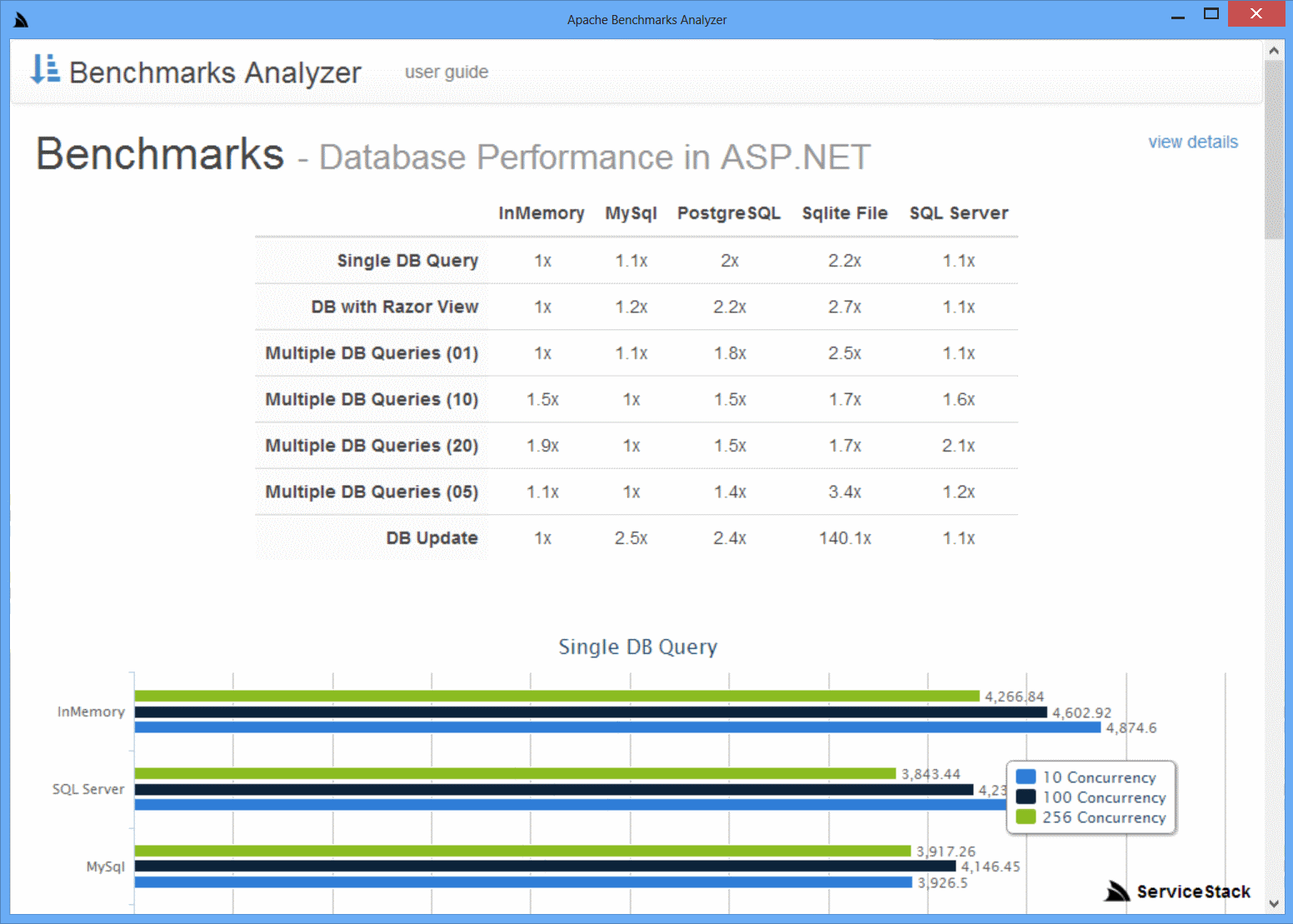
Task: Click the 3.4x Sqlite File cell
Action: pyautogui.click(x=845, y=492)
